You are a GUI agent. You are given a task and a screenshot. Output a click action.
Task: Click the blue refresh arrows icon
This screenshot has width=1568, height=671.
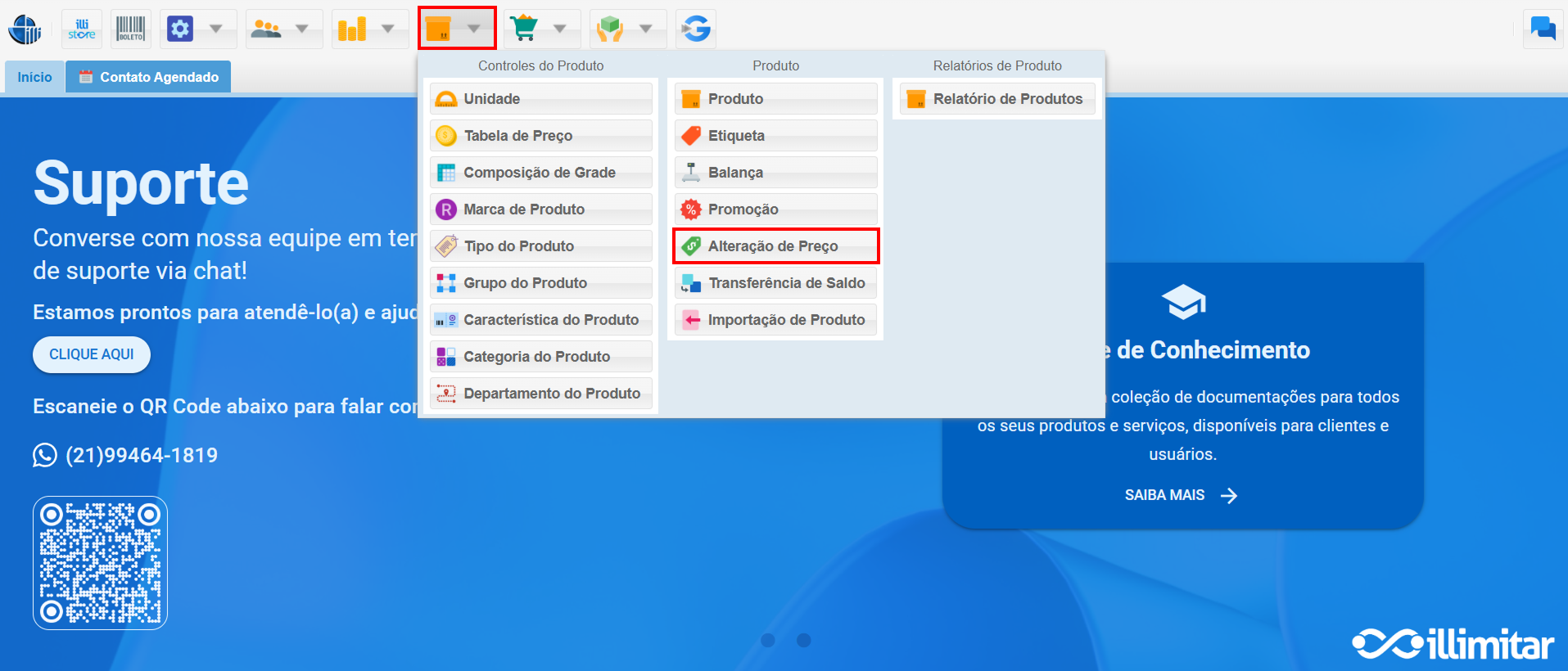point(696,29)
